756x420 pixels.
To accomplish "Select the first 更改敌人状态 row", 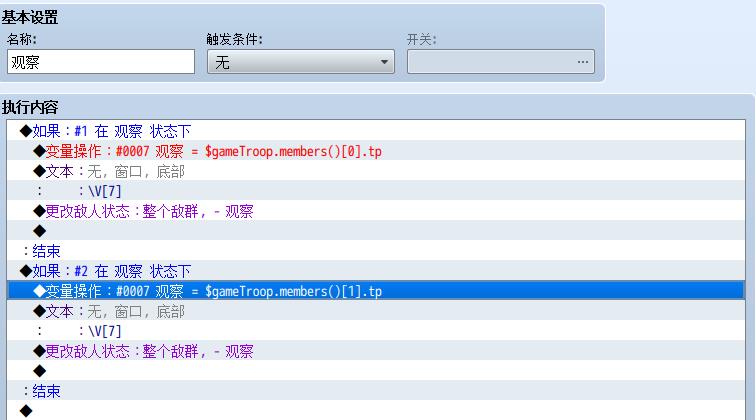I will coord(376,211).
